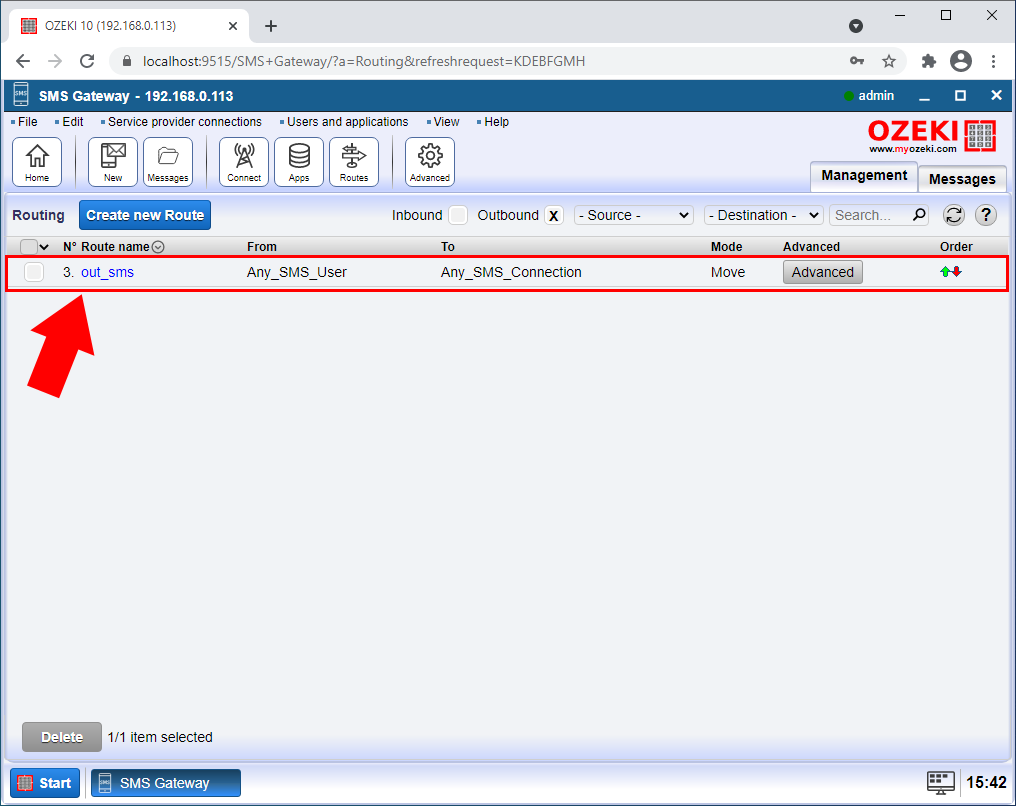Open the Help menu

click(496, 122)
